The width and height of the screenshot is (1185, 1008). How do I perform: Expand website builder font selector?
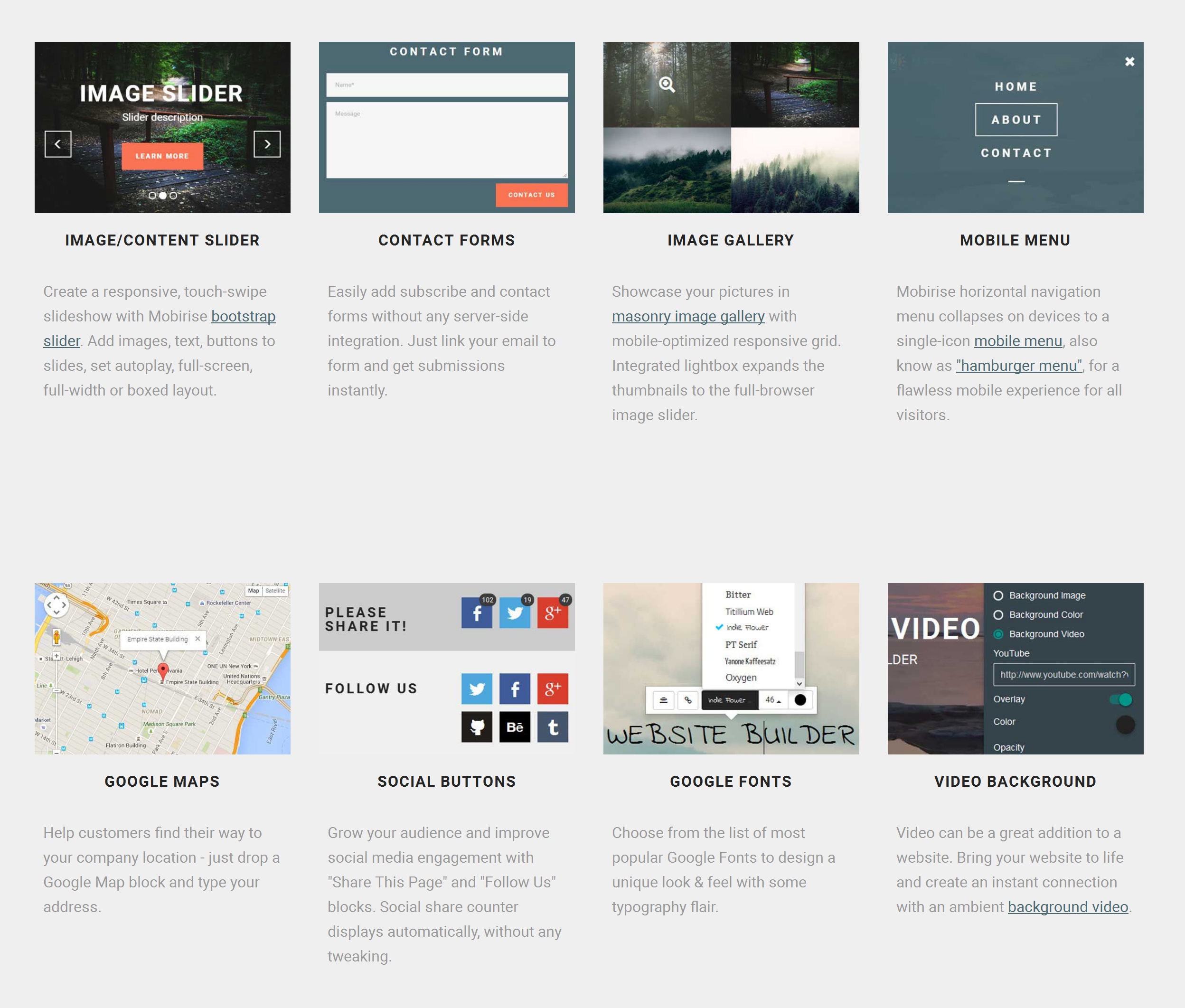coord(726,700)
